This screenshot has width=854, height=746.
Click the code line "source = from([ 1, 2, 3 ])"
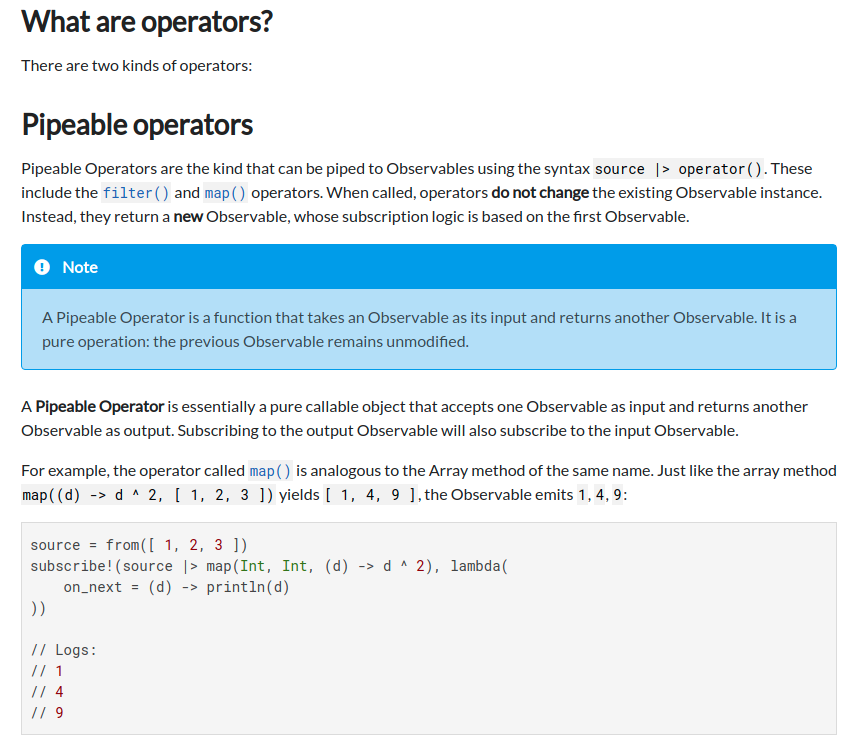(x=139, y=545)
